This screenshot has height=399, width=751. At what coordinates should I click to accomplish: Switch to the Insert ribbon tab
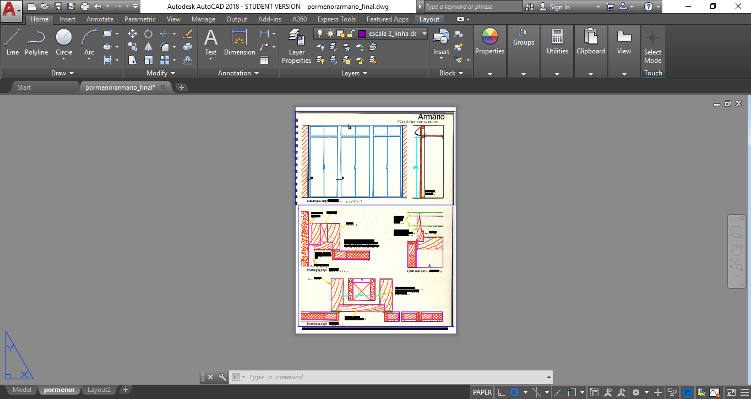[x=68, y=19]
